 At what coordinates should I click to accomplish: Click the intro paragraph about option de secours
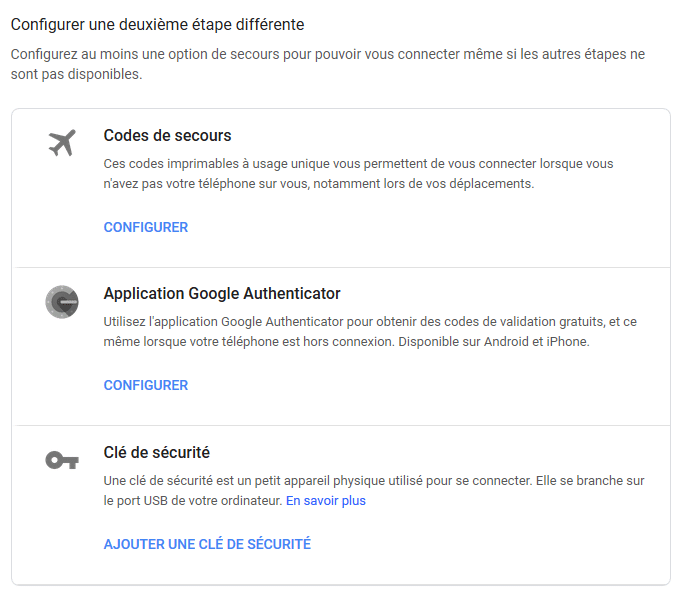[328, 64]
